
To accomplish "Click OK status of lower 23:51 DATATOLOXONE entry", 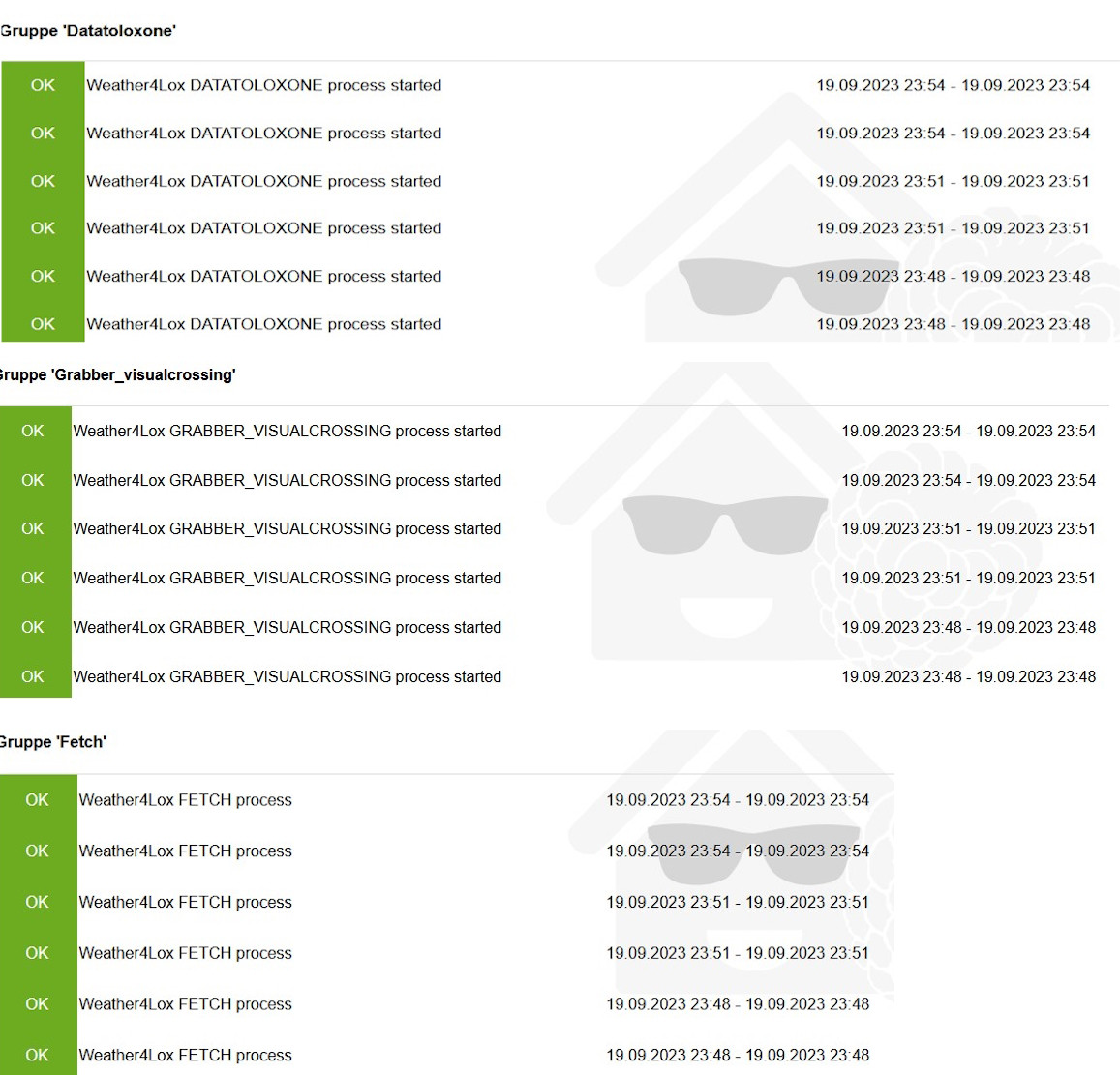I will (43, 227).
